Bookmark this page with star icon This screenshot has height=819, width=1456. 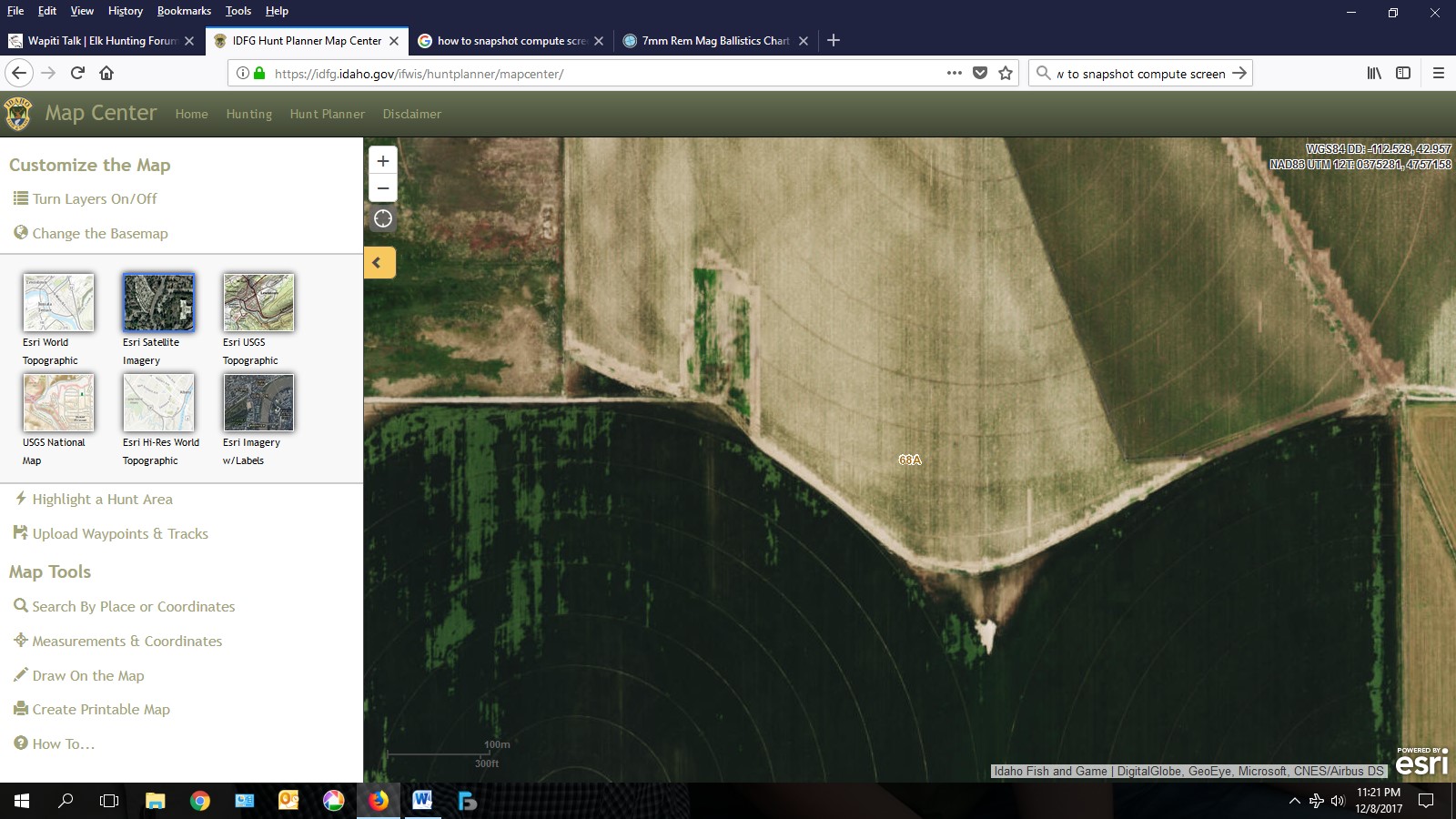(x=1006, y=73)
